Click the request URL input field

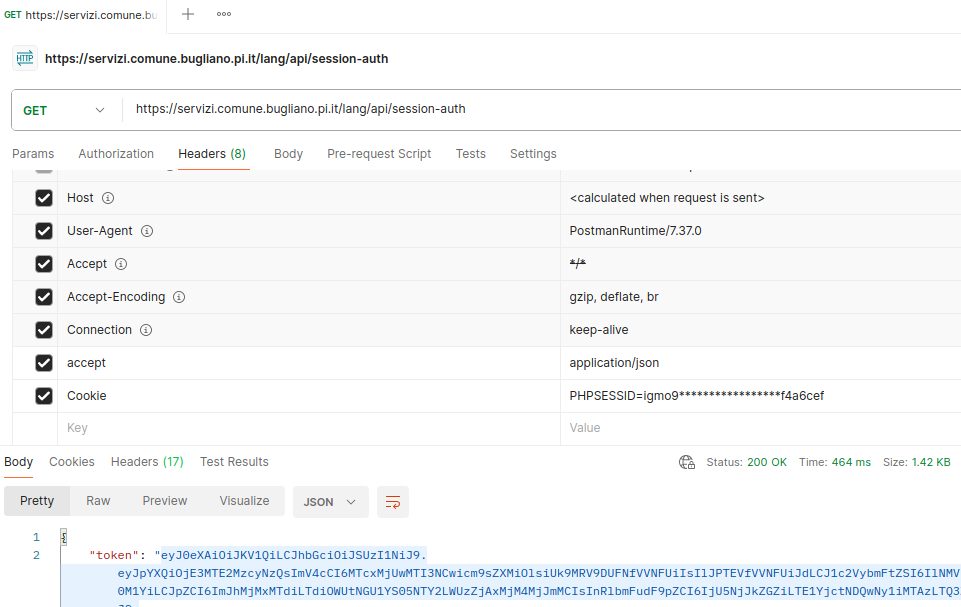click(x=540, y=109)
